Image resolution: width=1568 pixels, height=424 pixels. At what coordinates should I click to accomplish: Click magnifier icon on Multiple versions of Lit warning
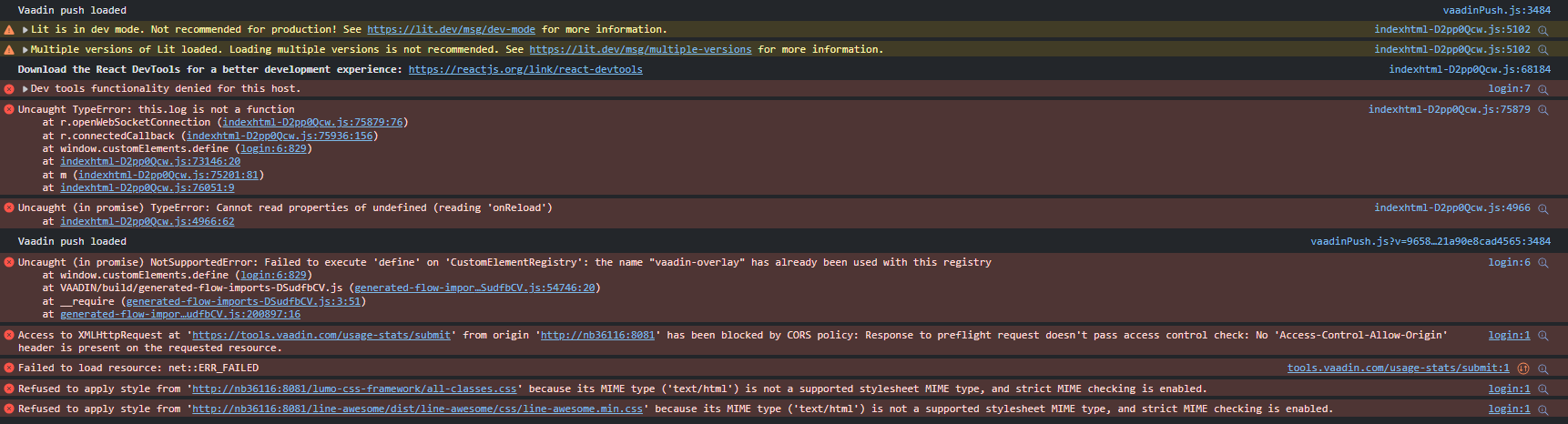pos(1543,50)
